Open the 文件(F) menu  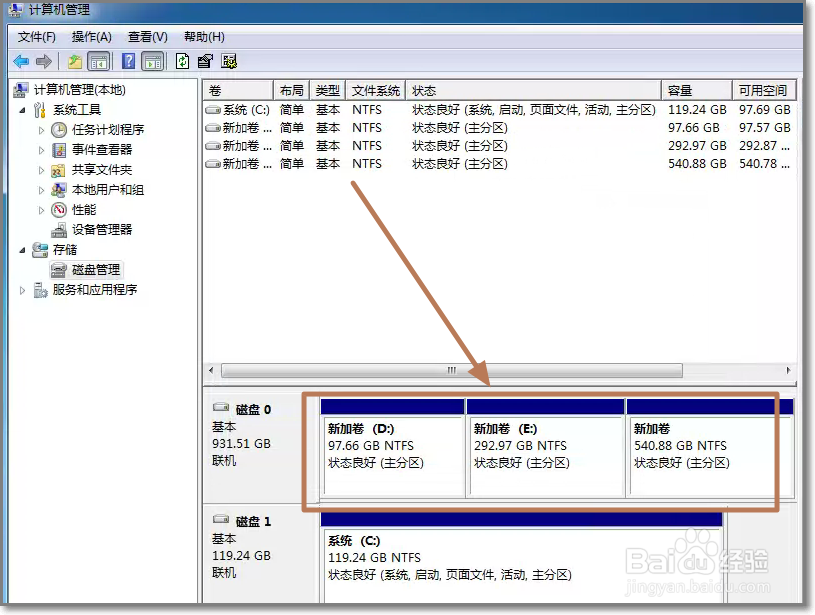36,37
